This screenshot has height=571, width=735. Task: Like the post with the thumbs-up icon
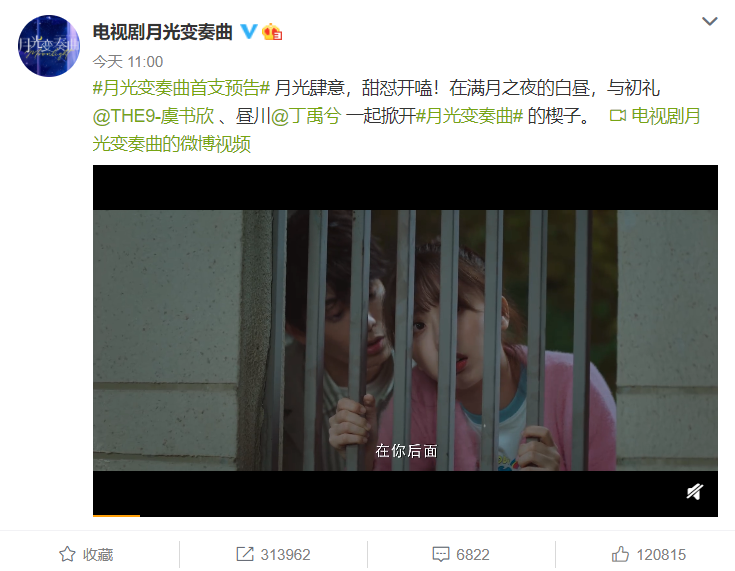point(620,554)
